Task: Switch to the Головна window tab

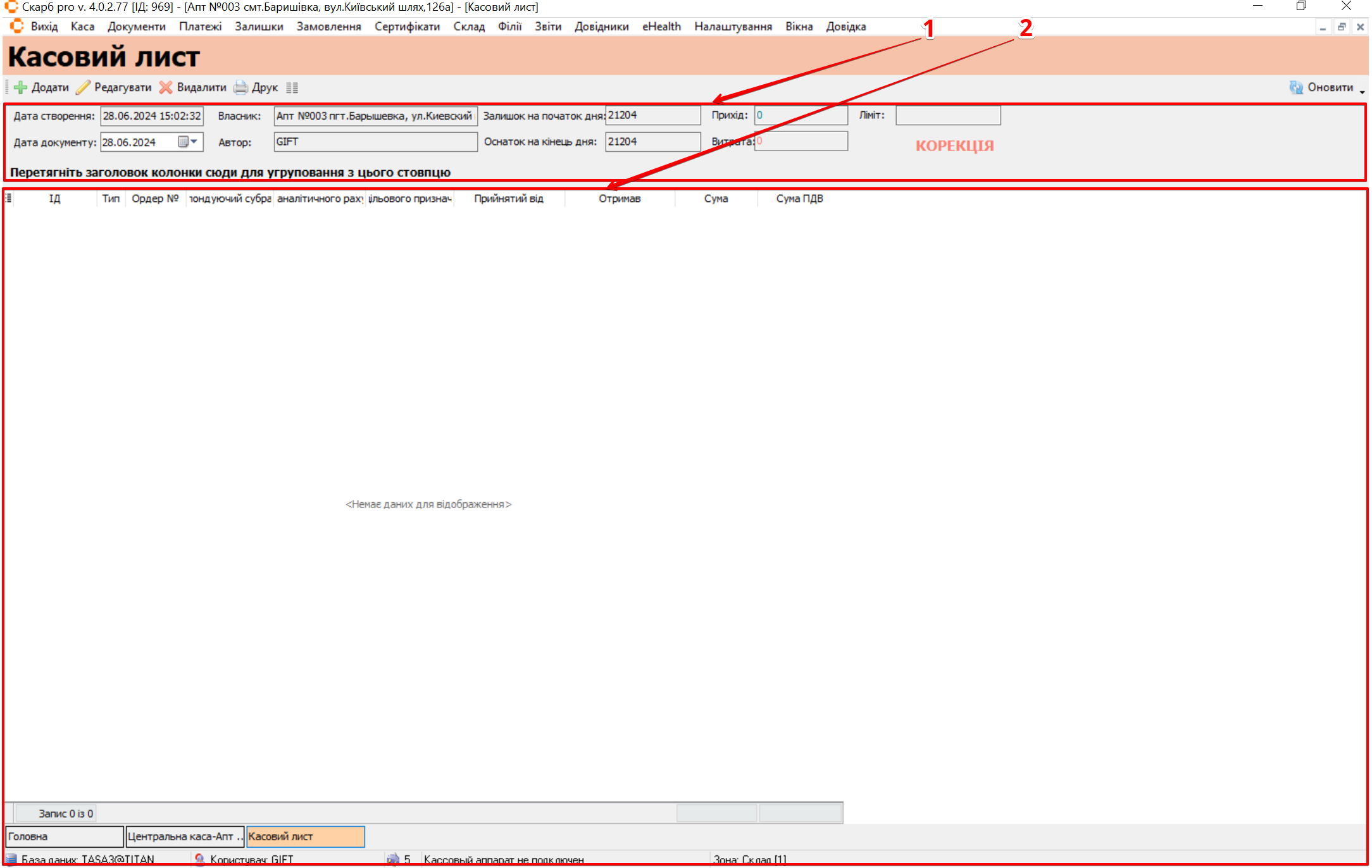Action: point(63,836)
